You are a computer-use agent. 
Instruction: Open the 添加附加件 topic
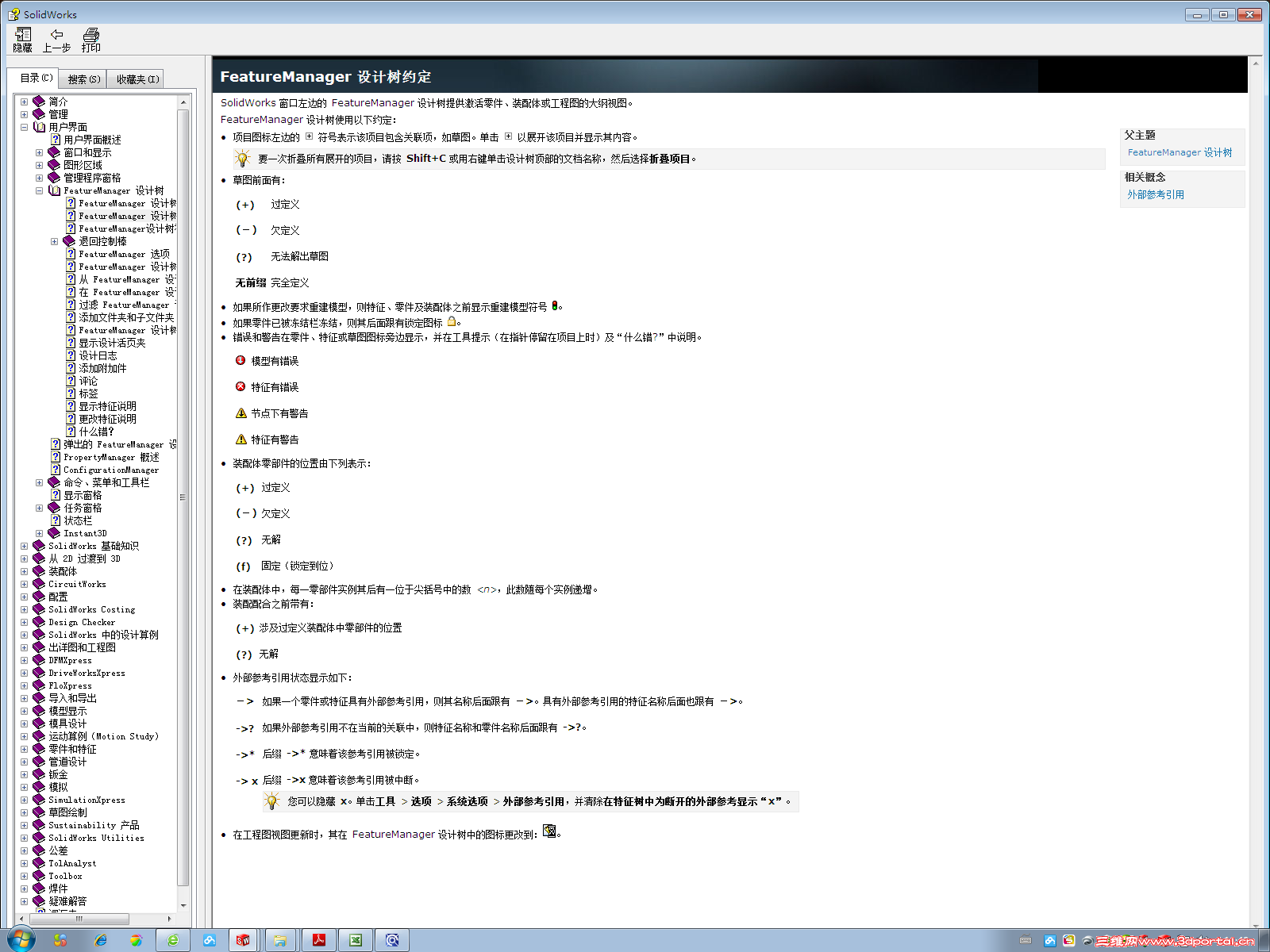pos(102,368)
